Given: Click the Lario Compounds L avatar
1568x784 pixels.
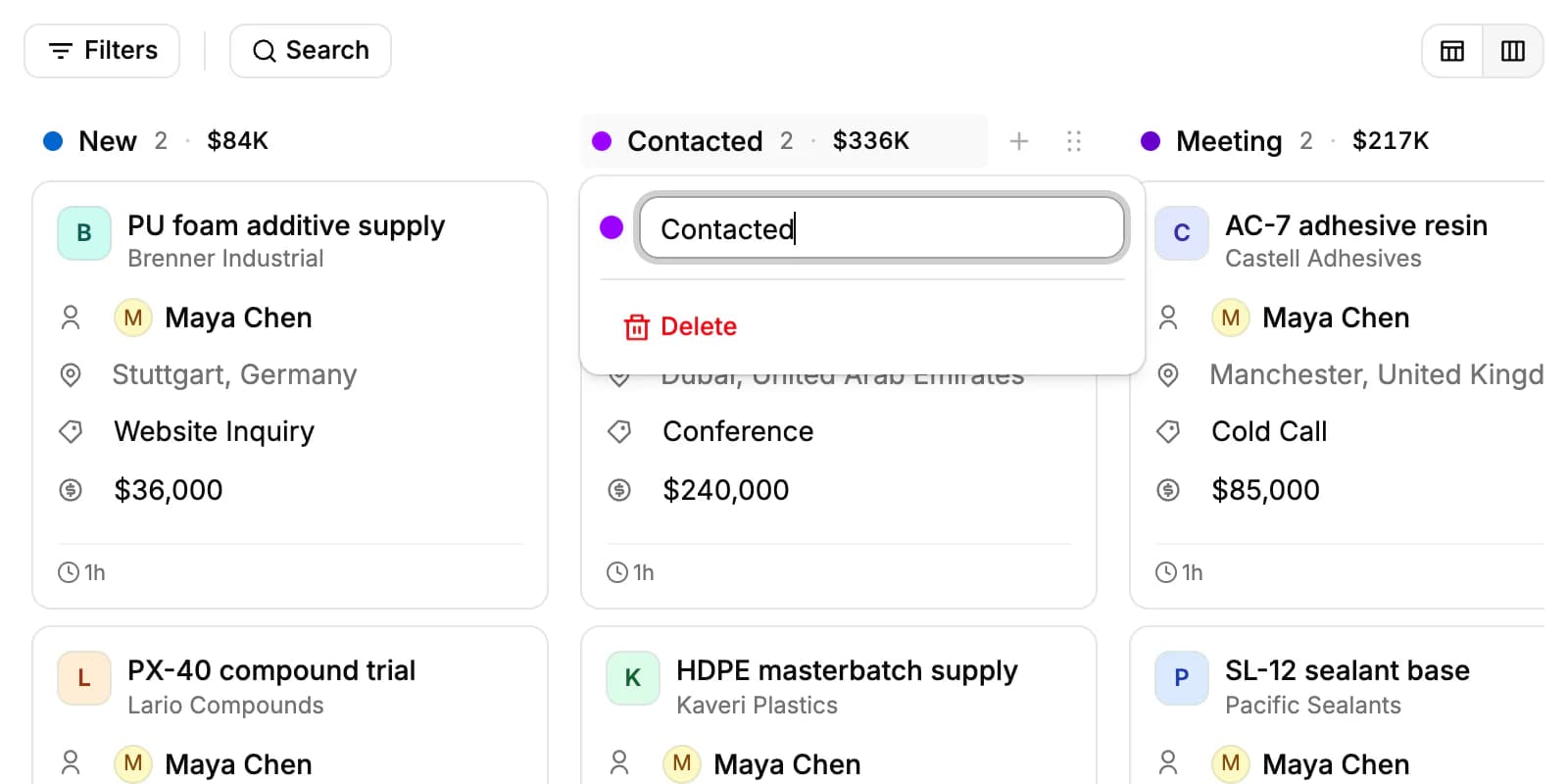Looking at the screenshot, I should tap(84, 678).
